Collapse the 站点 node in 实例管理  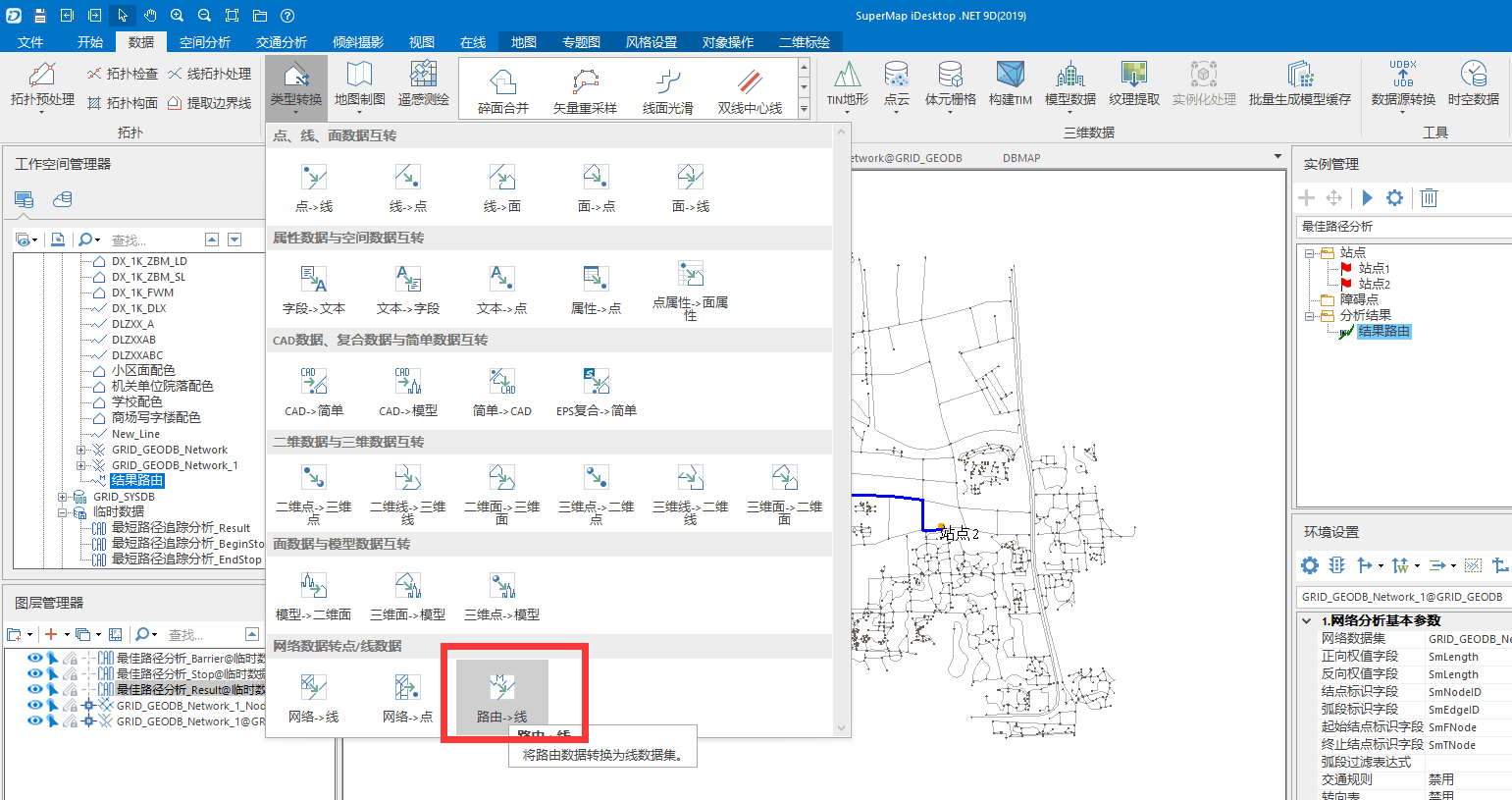click(1309, 252)
